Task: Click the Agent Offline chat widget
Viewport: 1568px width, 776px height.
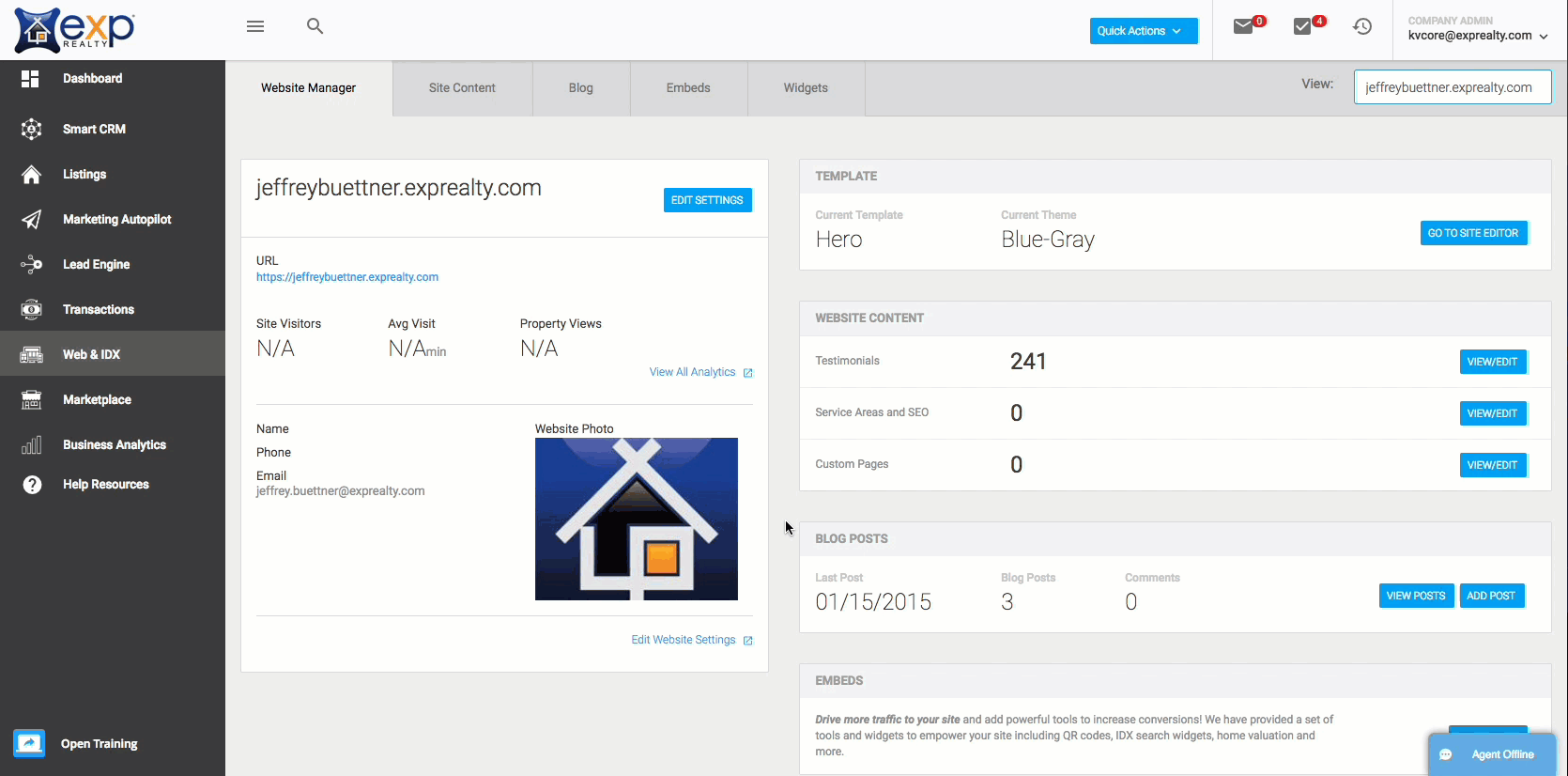Action: pyautogui.click(x=1492, y=754)
